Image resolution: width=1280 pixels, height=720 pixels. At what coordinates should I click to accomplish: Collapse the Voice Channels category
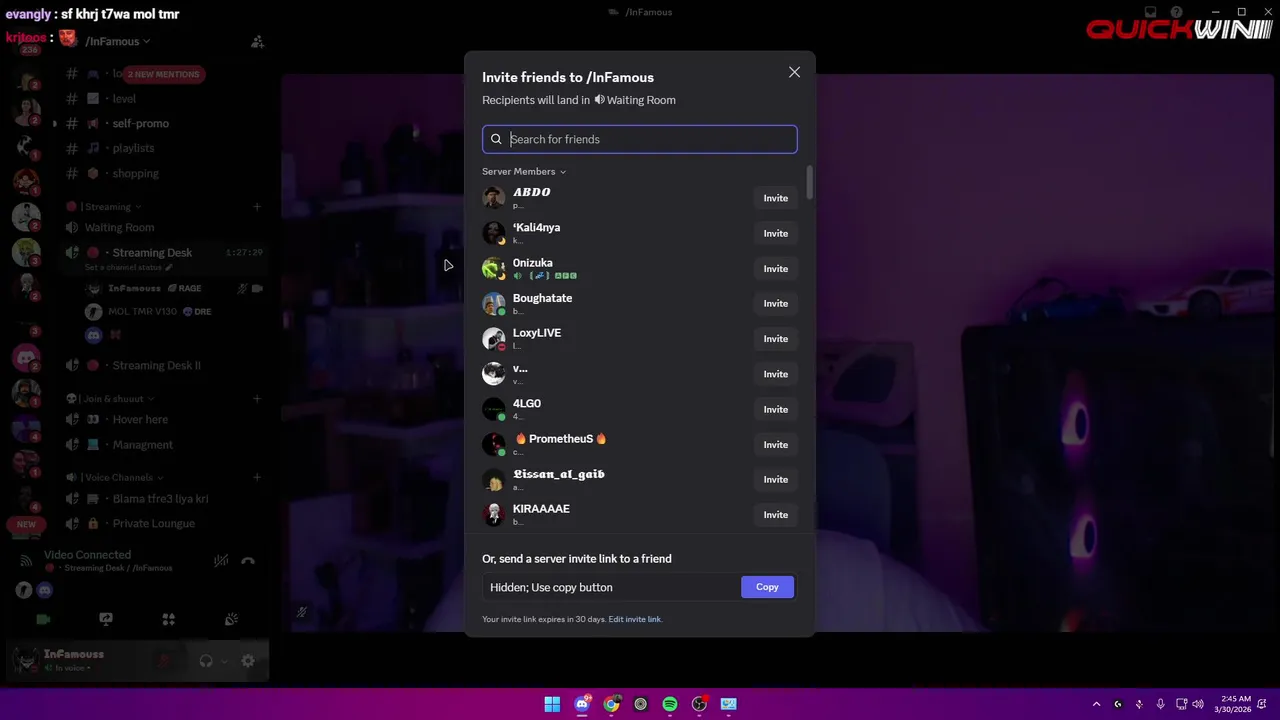coord(114,478)
